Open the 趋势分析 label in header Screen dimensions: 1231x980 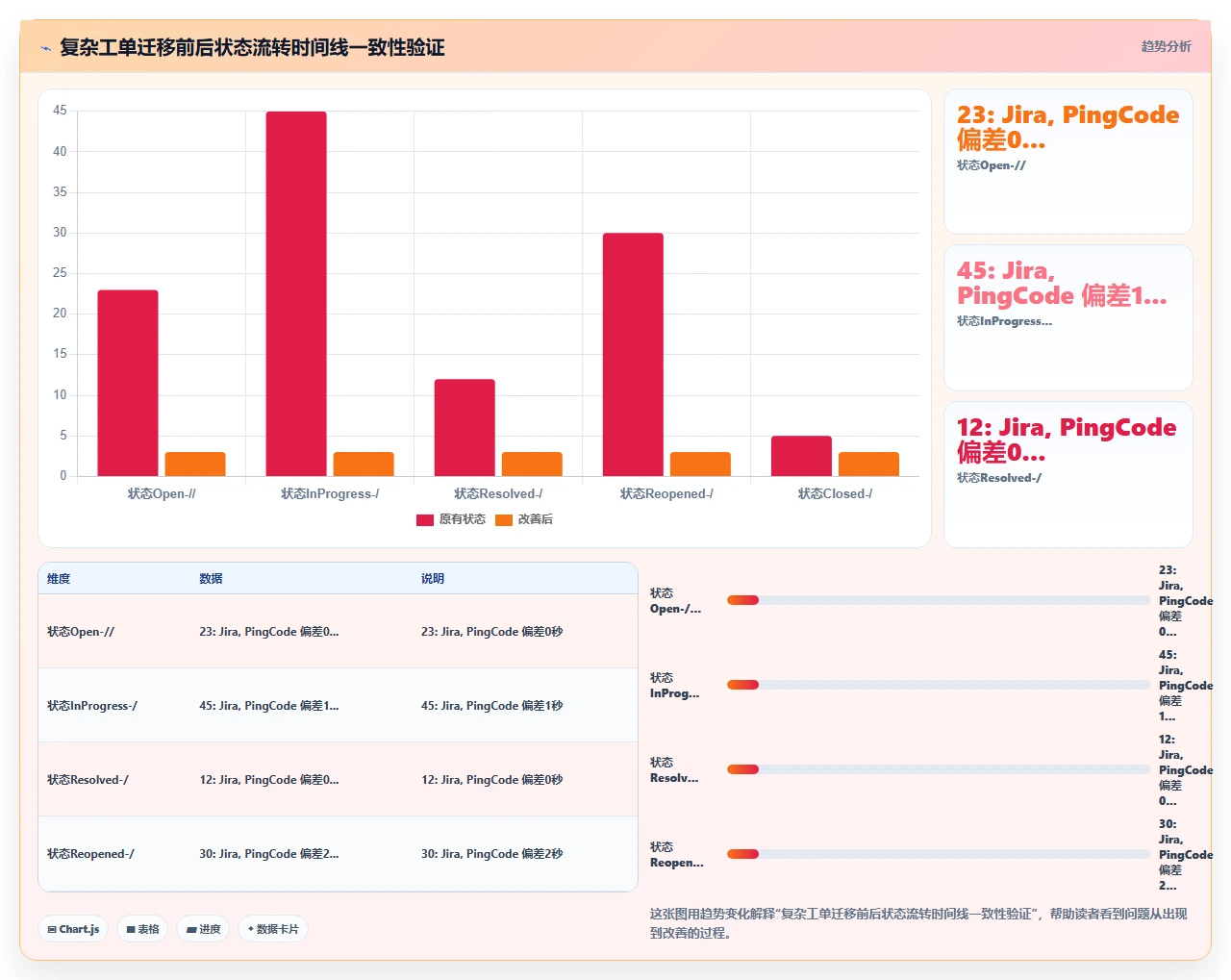coord(1166,46)
